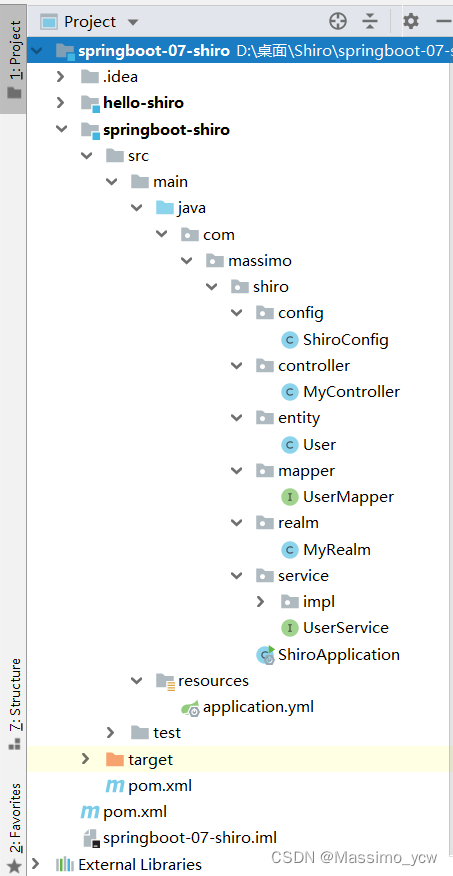
Task: Collapse the mapper package
Action: (237, 470)
